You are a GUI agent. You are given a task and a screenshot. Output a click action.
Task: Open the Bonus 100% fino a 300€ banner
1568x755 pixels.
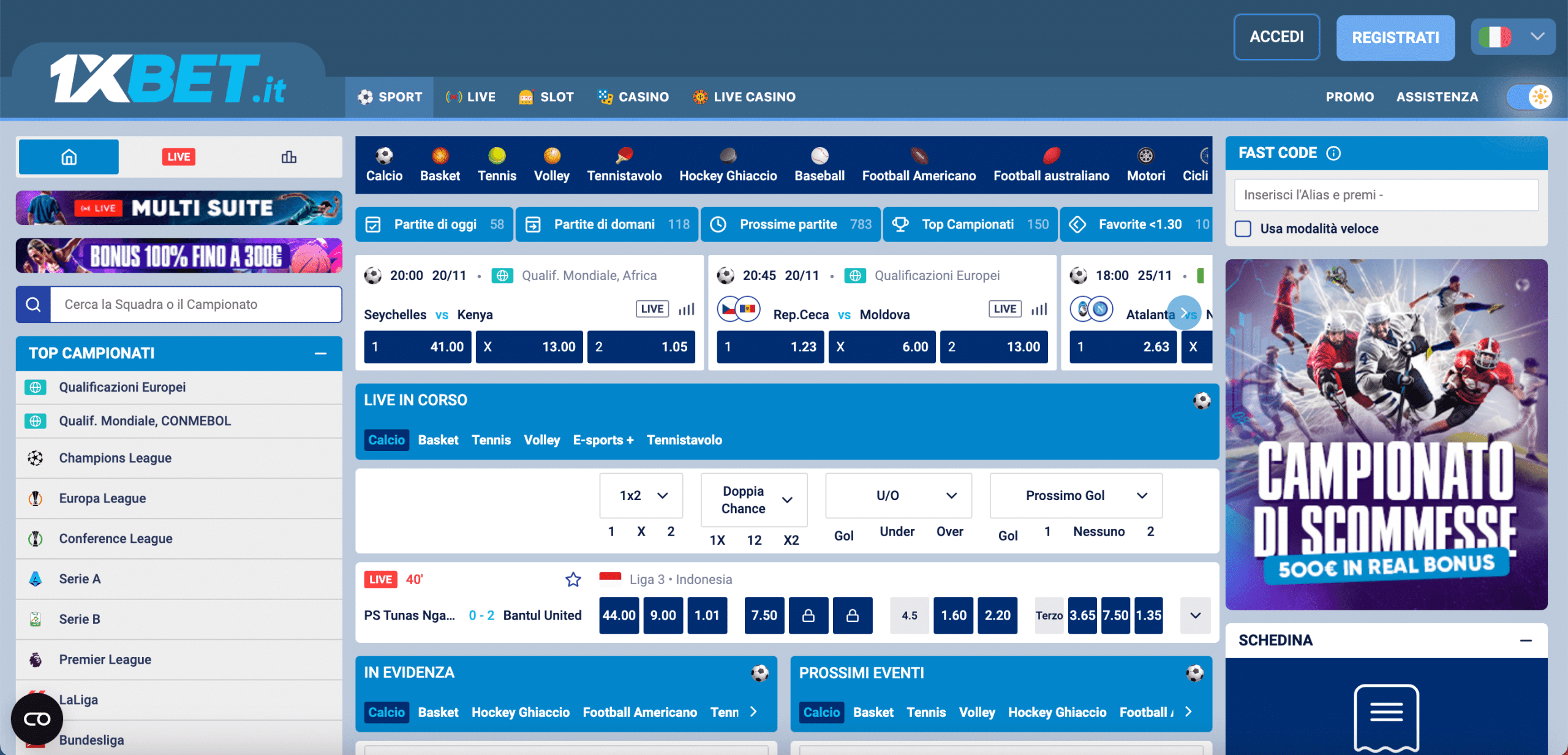click(x=179, y=256)
